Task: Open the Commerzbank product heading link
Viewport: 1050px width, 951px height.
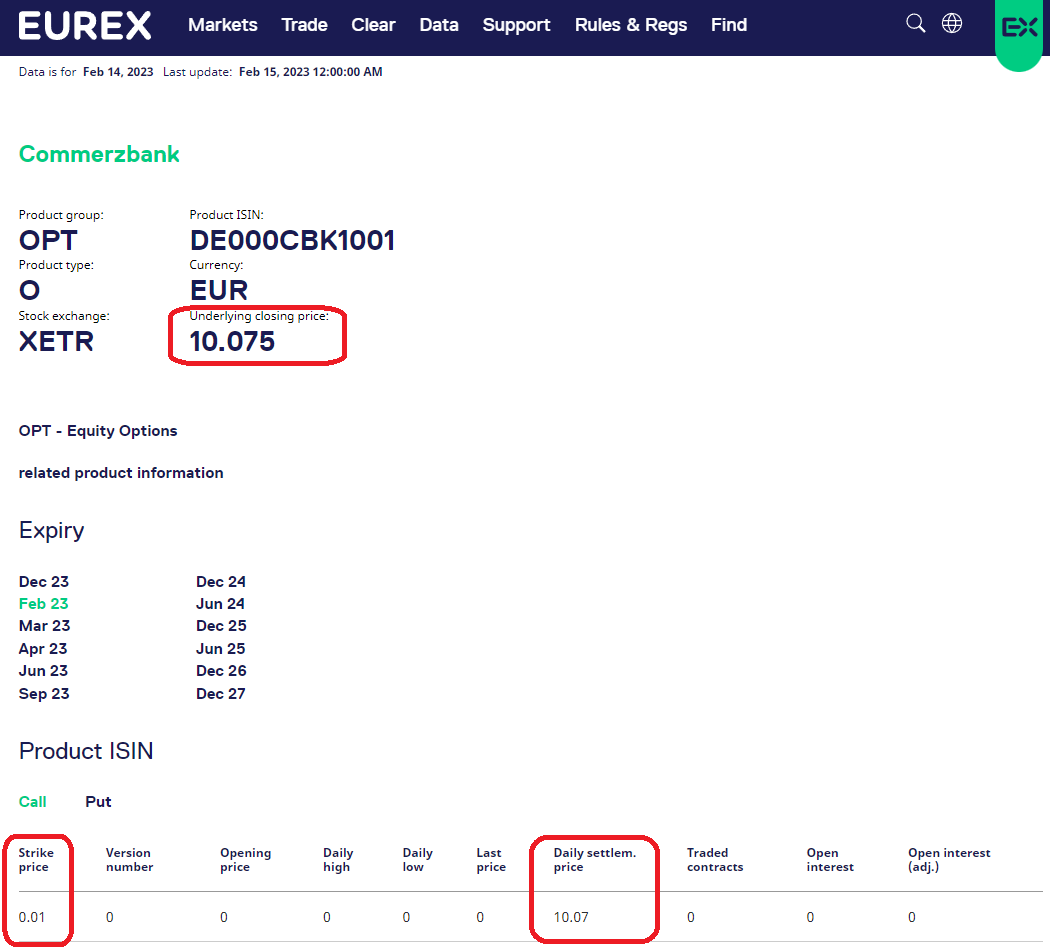Action: [x=99, y=154]
